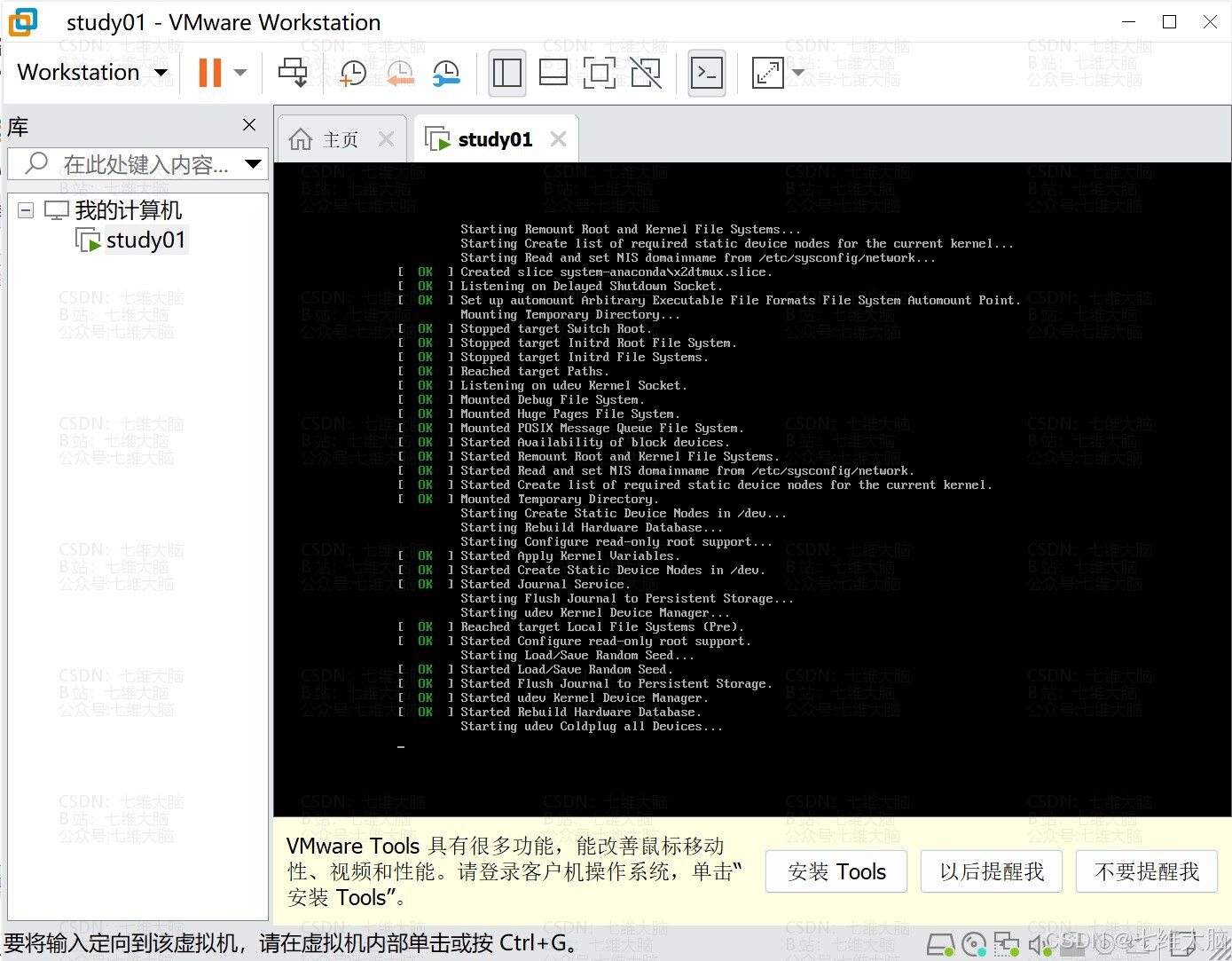This screenshot has height=961, width=1232.
Task: Click the computer icon beside 我的计算机
Action: [x=57, y=210]
